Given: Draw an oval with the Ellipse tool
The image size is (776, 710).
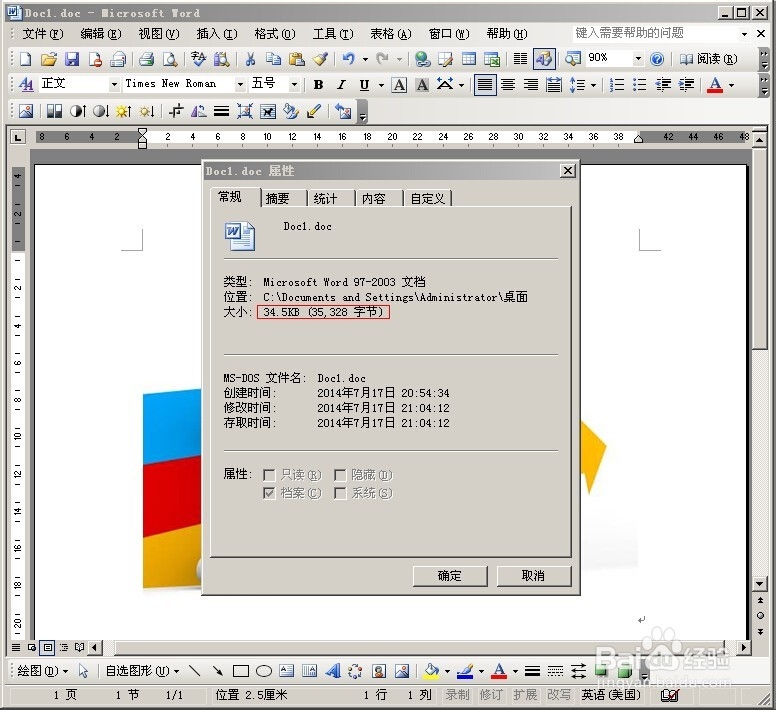Looking at the screenshot, I should [x=264, y=671].
